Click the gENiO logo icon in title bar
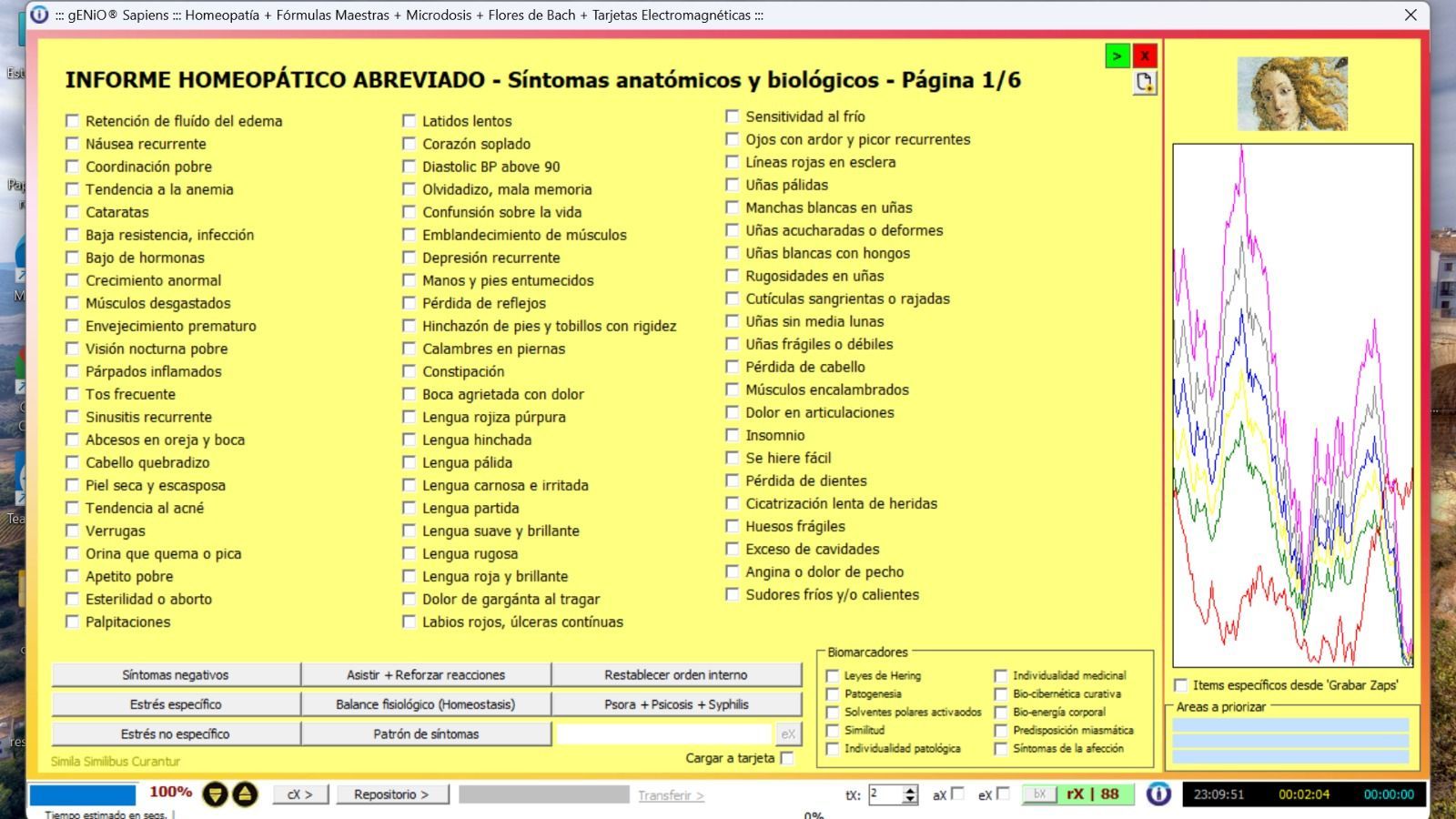This screenshot has height=819, width=1456. pyautogui.click(x=39, y=15)
